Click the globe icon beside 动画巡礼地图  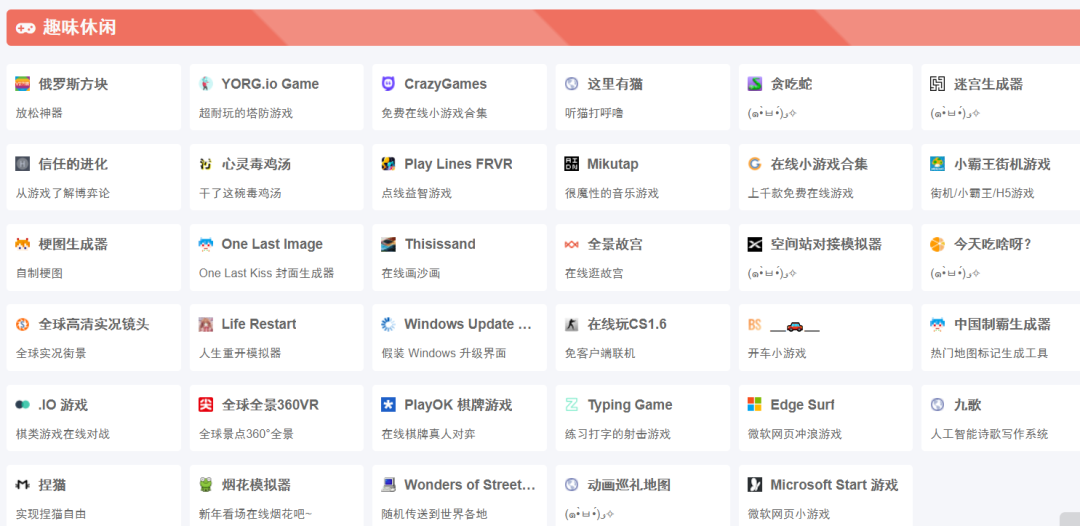coord(572,485)
